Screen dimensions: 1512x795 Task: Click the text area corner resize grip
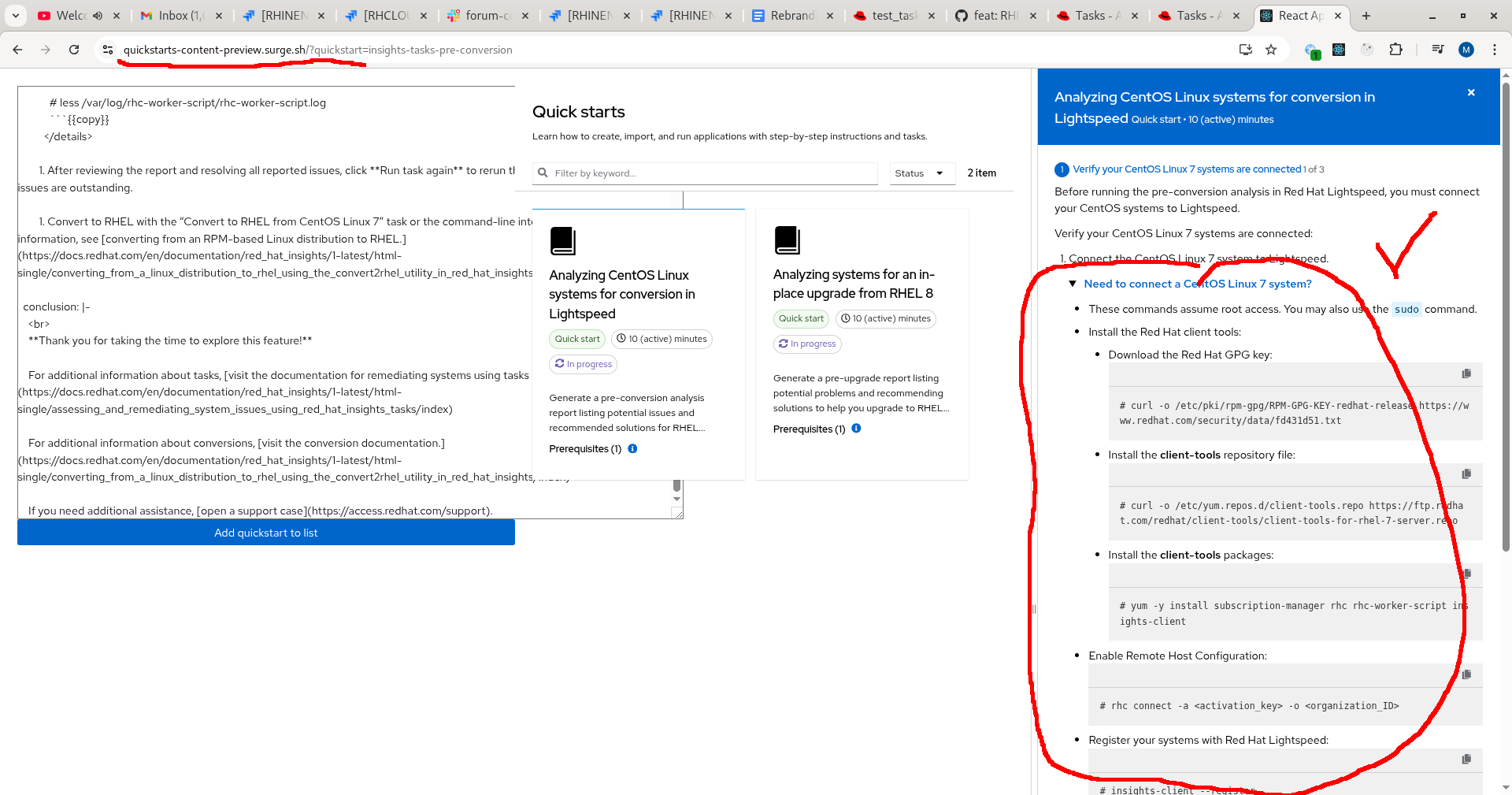click(x=677, y=513)
